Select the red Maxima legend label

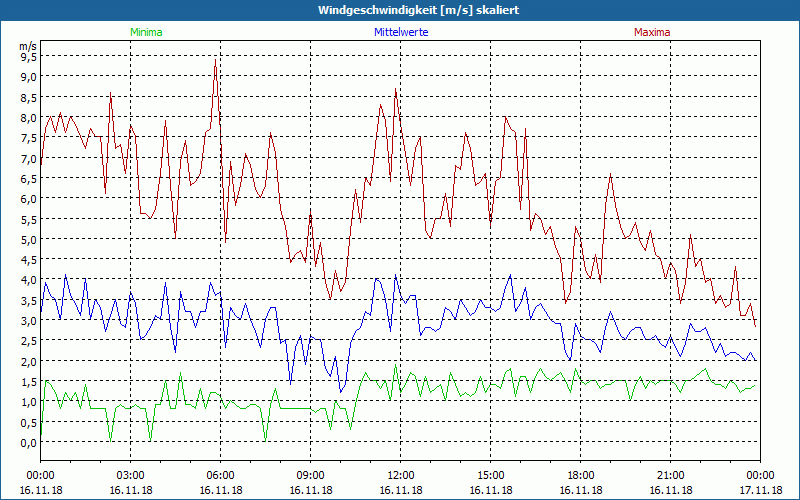coord(652,32)
